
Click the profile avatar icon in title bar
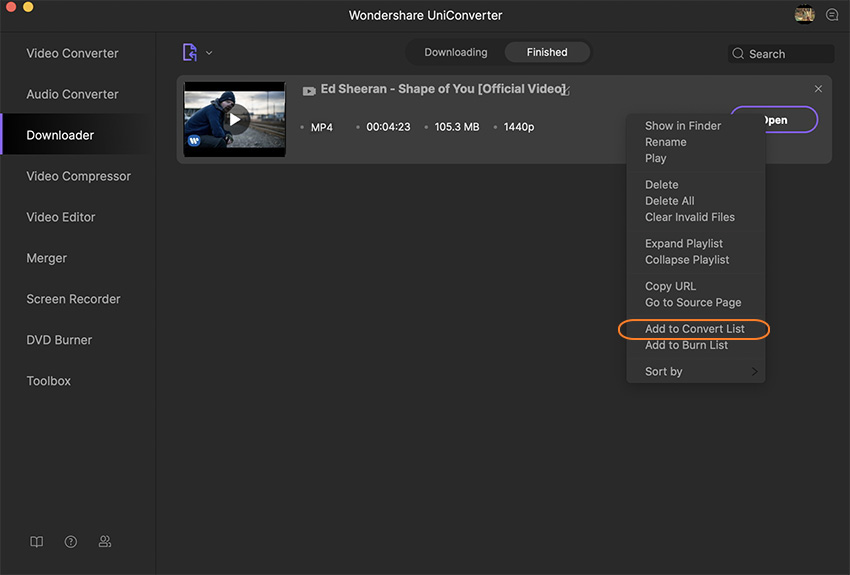tap(804, 15)
